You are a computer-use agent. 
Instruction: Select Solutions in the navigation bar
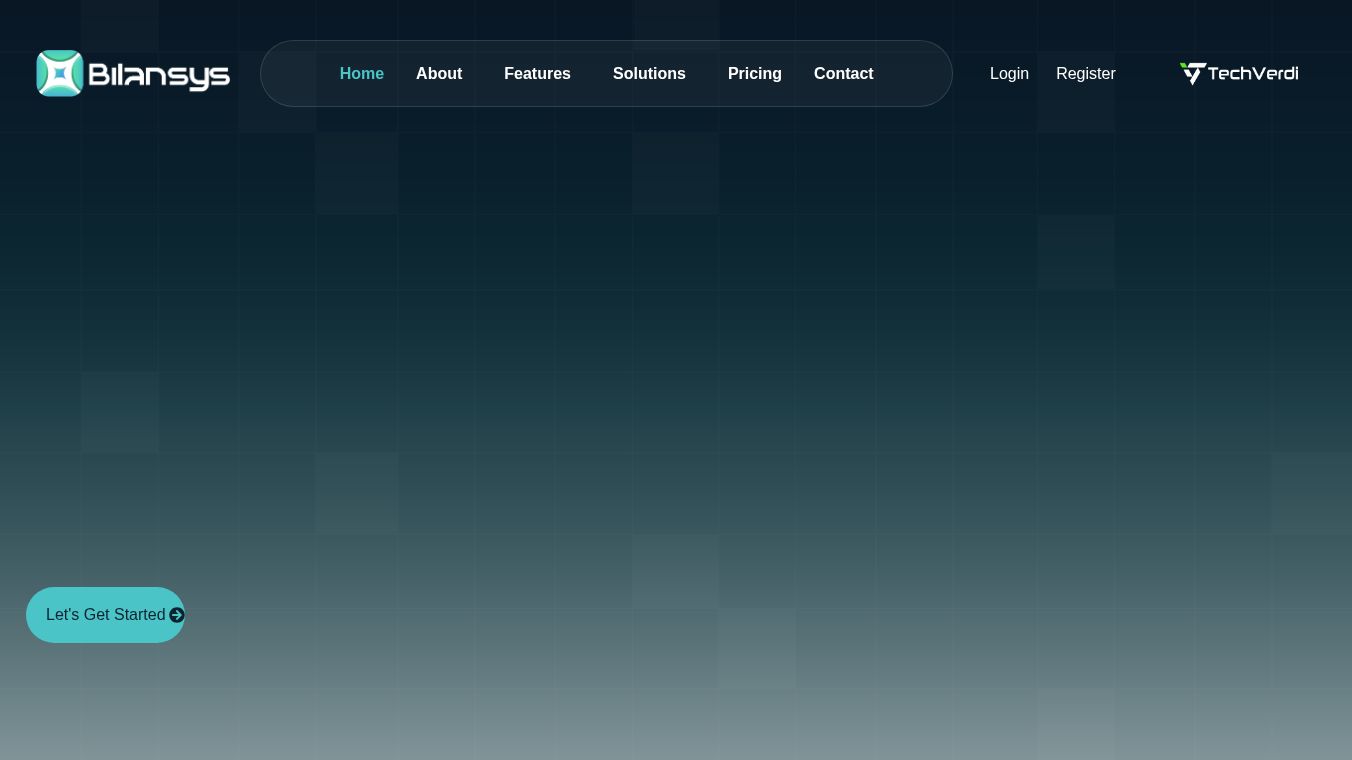click(649, 74)
